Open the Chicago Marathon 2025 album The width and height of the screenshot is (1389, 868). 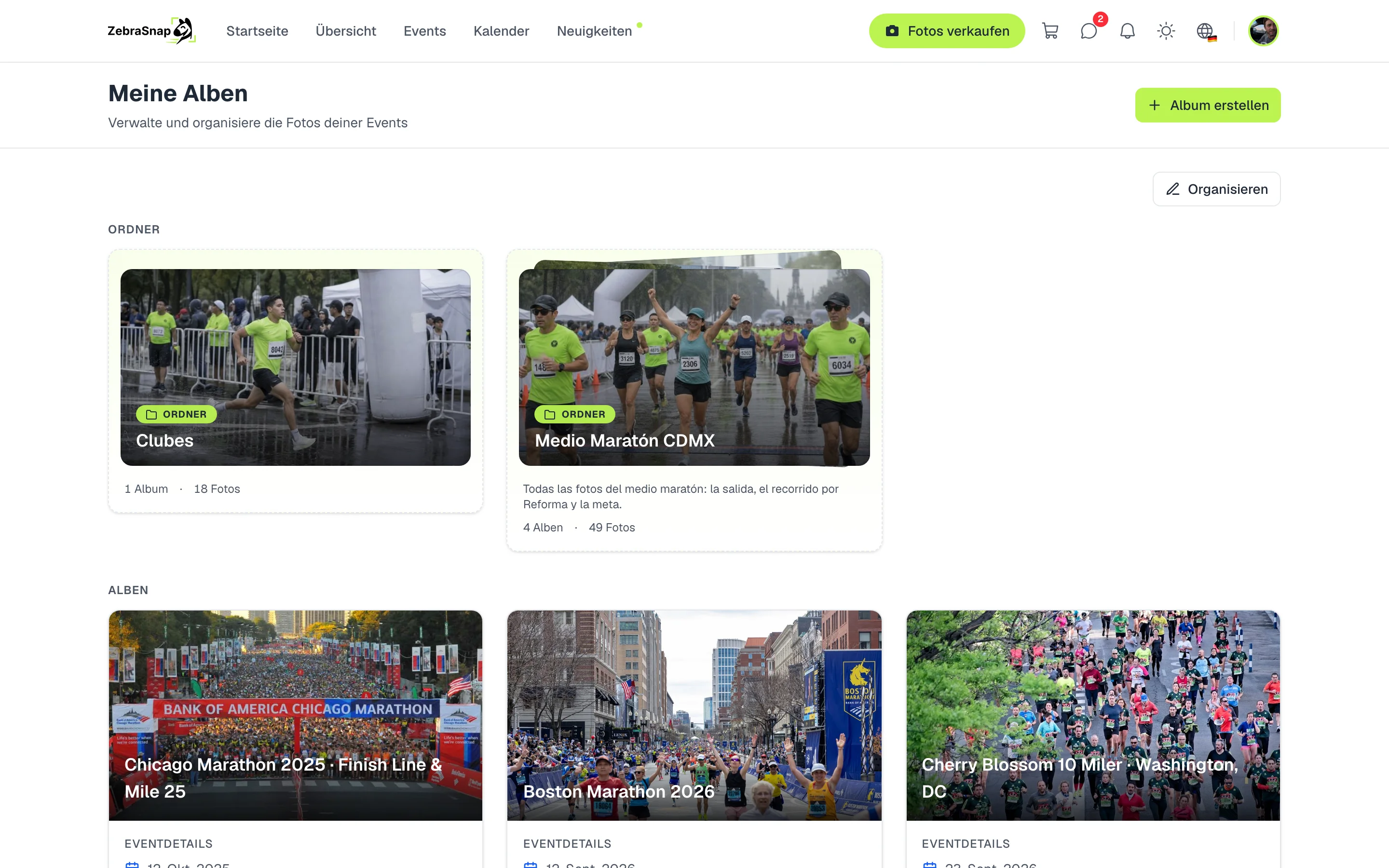[296, 715]
